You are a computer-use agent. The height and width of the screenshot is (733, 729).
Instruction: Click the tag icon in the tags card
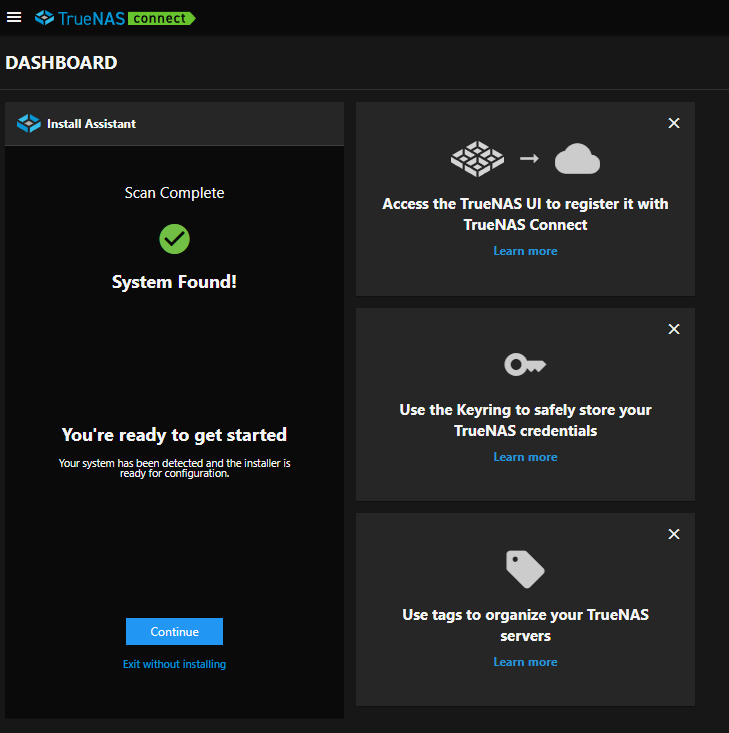click(x=525, y=569)
